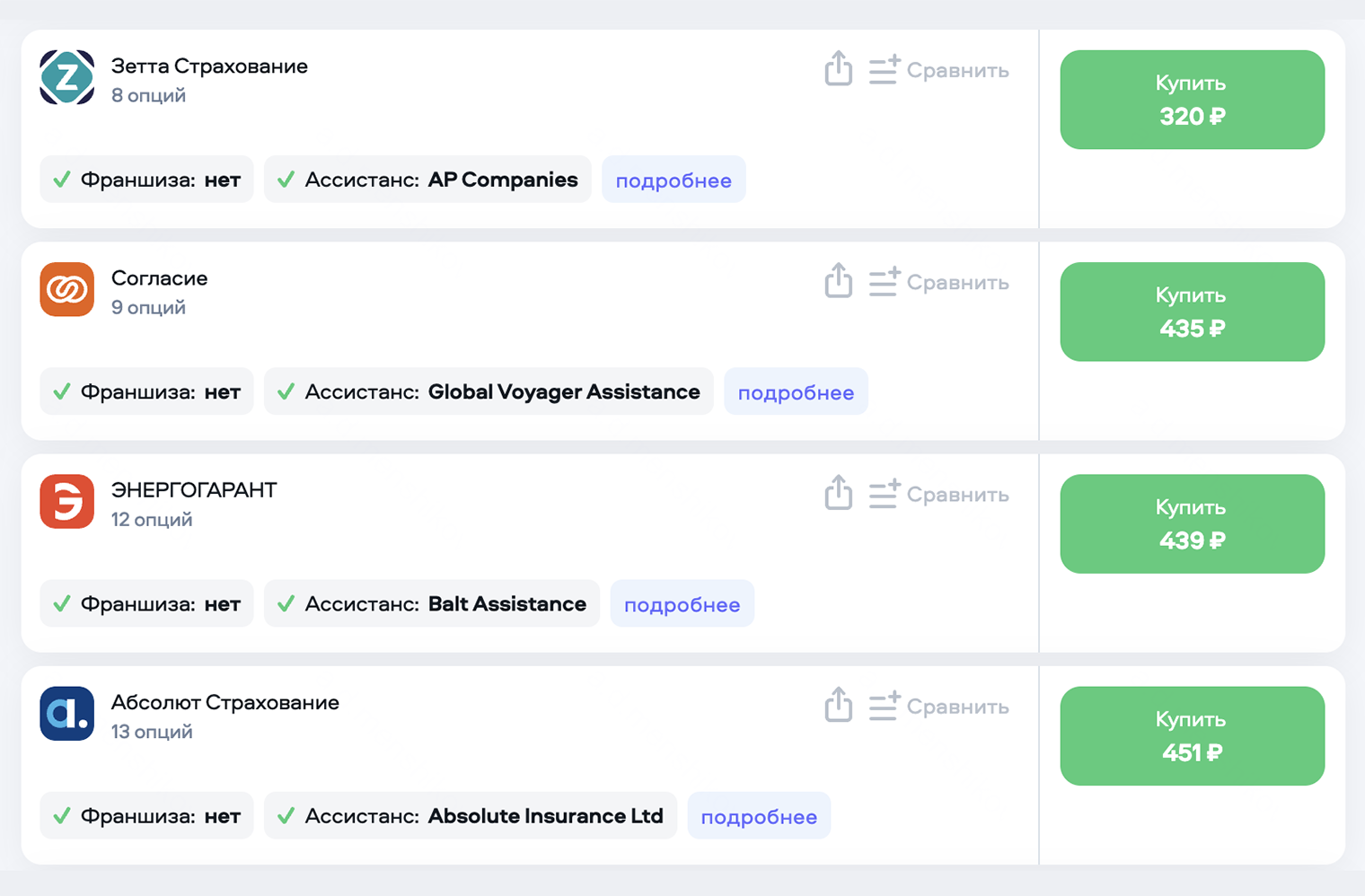The width and height of the screenshot is (1365, 896).
Task: Click Франшиза: нет tag in ЭНЕРГОГАРАНТ card
Action: tap(146, 603)
